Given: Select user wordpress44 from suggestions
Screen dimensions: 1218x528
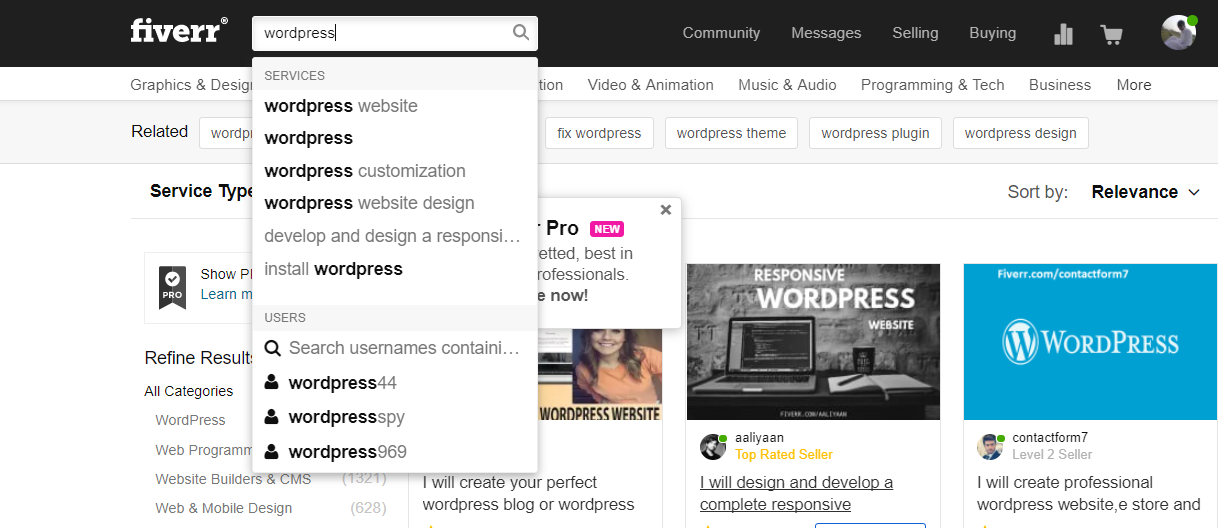Looking at the screenshot, I should (x=395, y=383).
